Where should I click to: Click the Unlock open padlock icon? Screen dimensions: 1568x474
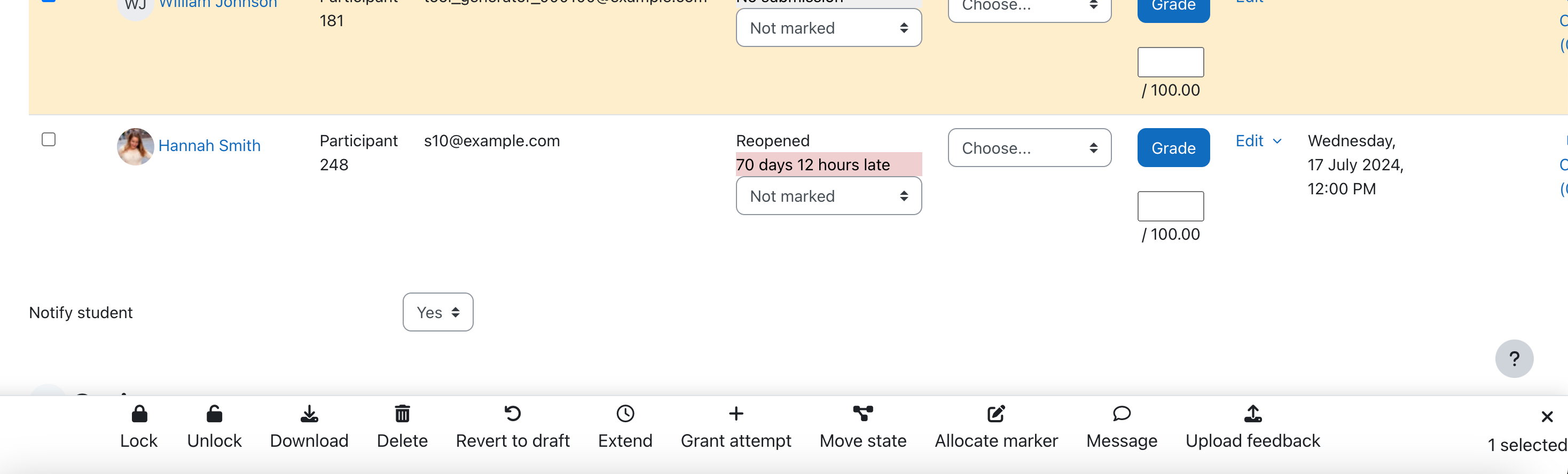[214, 414]
